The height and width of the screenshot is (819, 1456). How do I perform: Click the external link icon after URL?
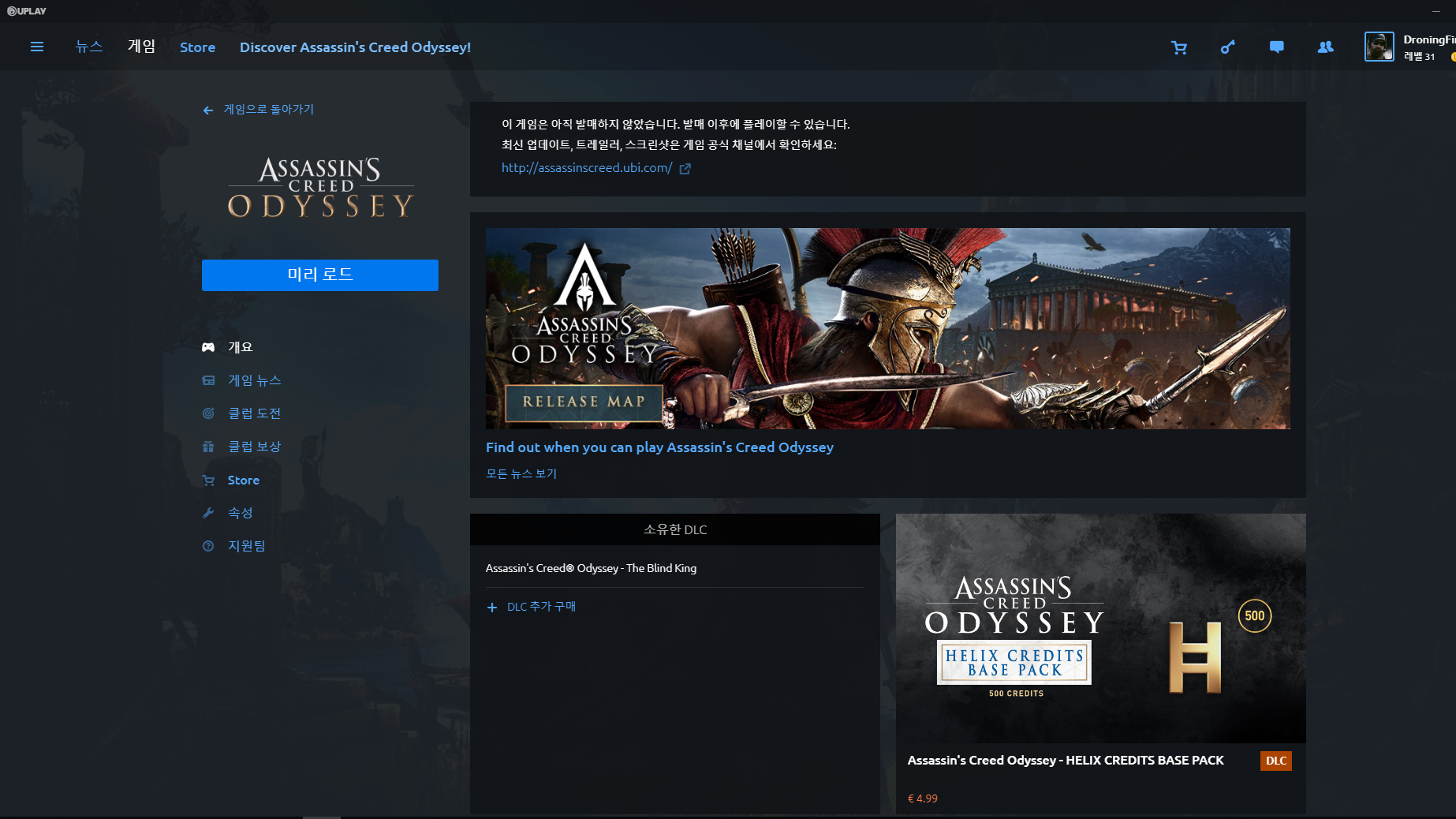685,169
